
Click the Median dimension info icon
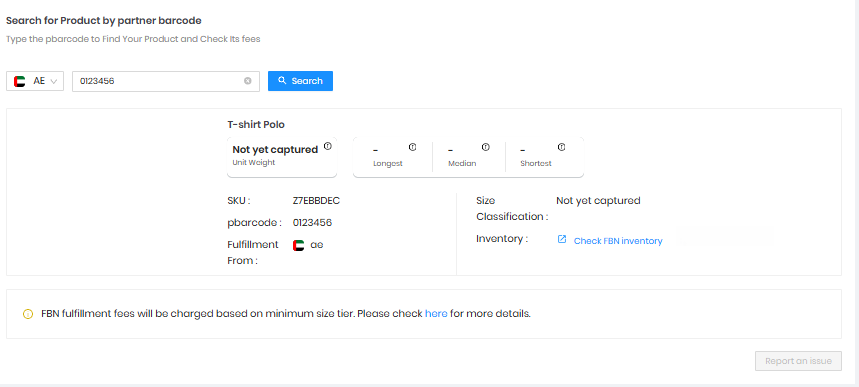pyautogui.click(x=485, y=147)
